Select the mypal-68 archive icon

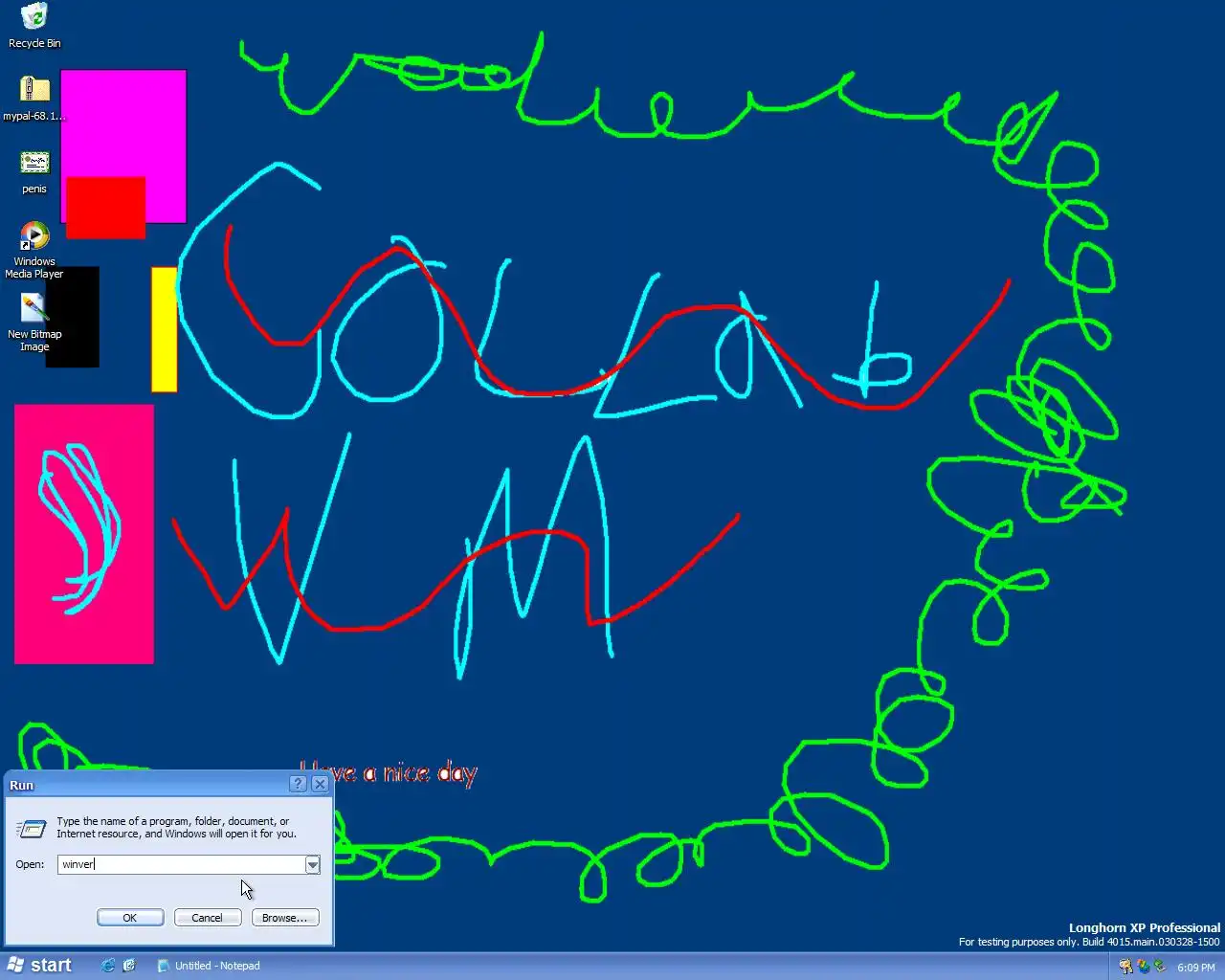pyautogui.click(x=34, y=99)
